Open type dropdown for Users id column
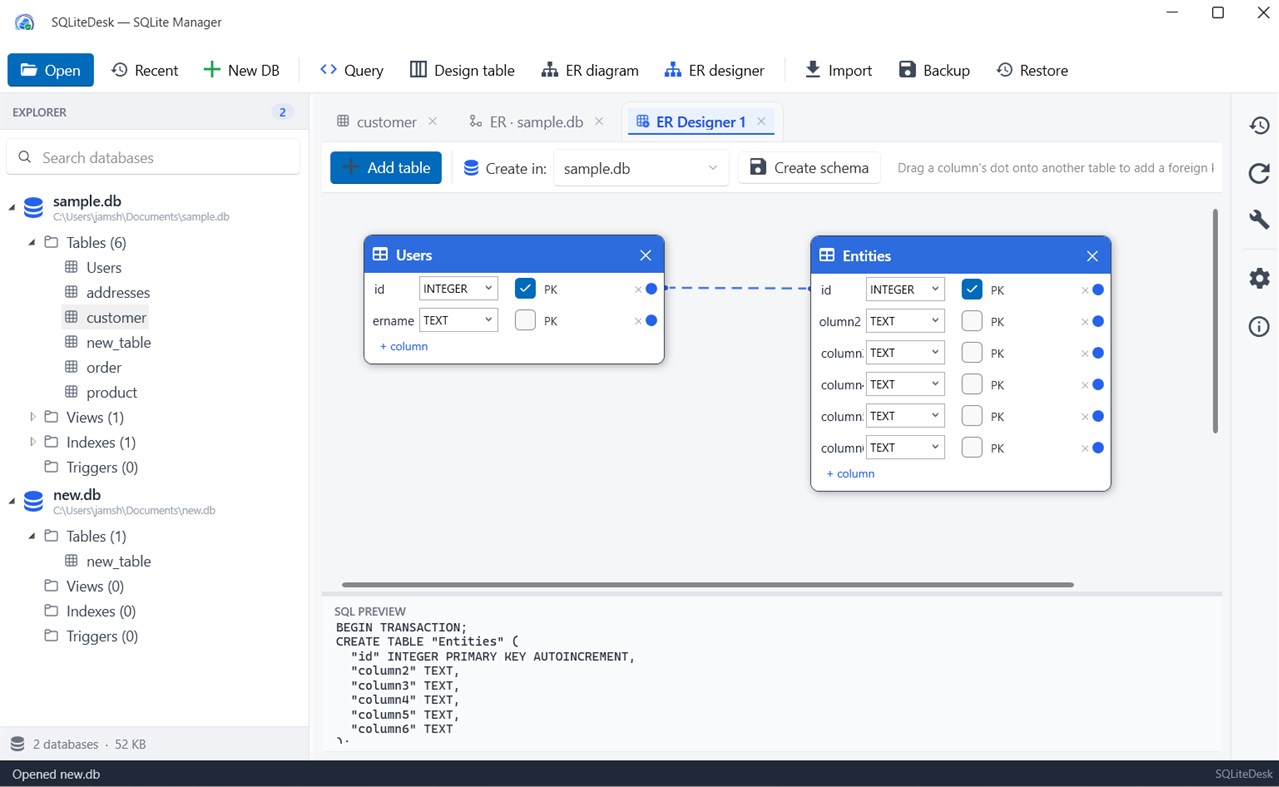1279x787 pixels. 458,289
